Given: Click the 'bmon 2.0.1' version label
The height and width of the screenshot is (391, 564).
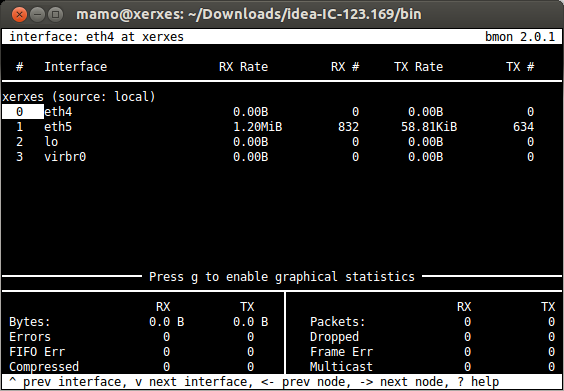Looking at the screenshot, I should [520, 37].
